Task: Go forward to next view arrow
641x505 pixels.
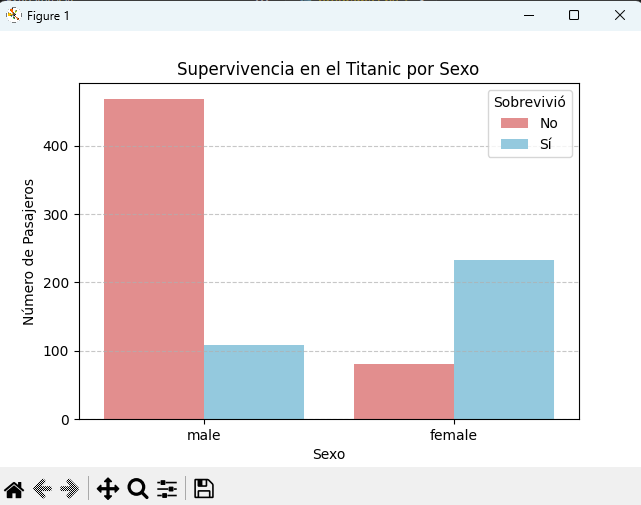Action: click(x=70, y=489)
